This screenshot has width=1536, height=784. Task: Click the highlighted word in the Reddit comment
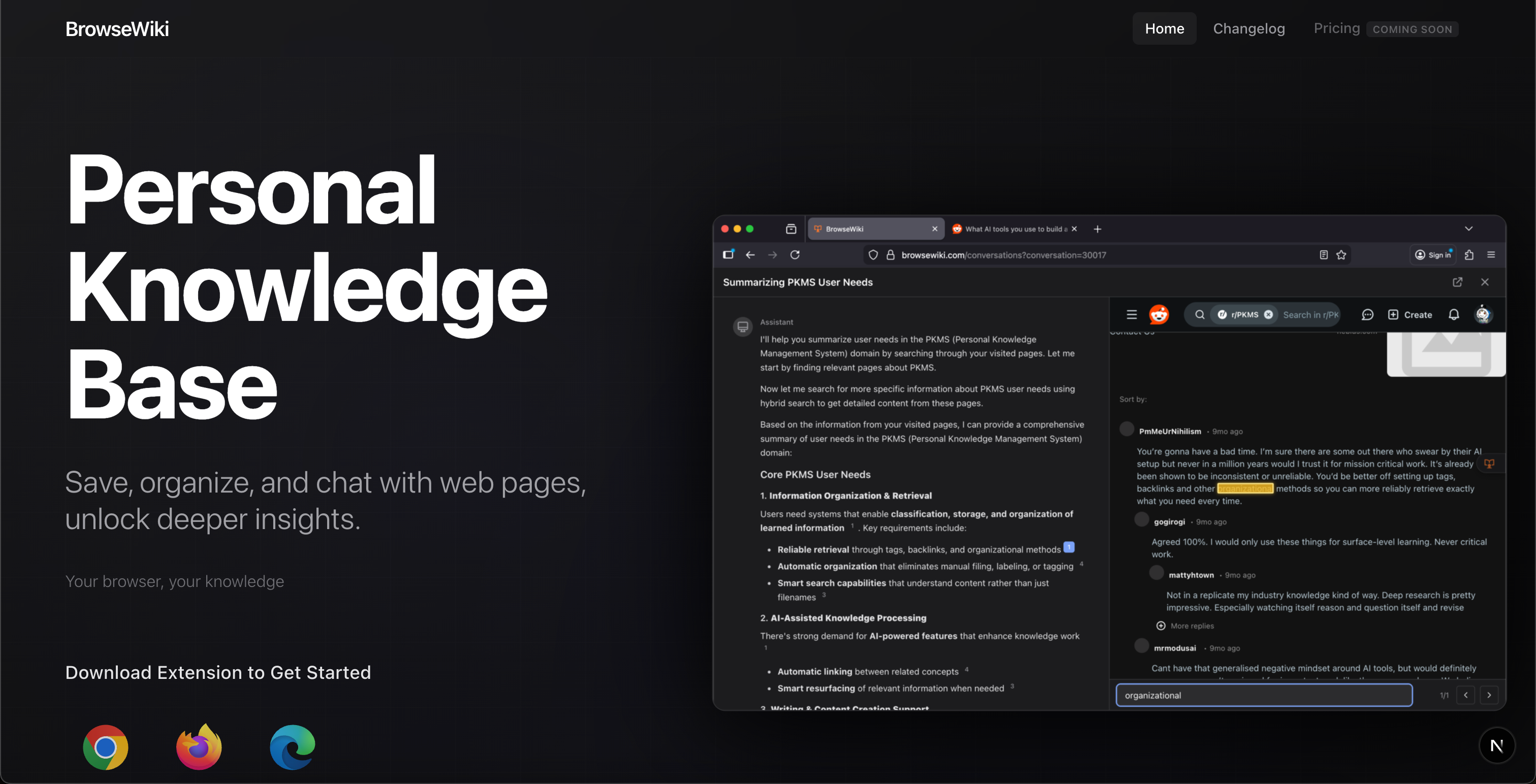[1245, 488]
